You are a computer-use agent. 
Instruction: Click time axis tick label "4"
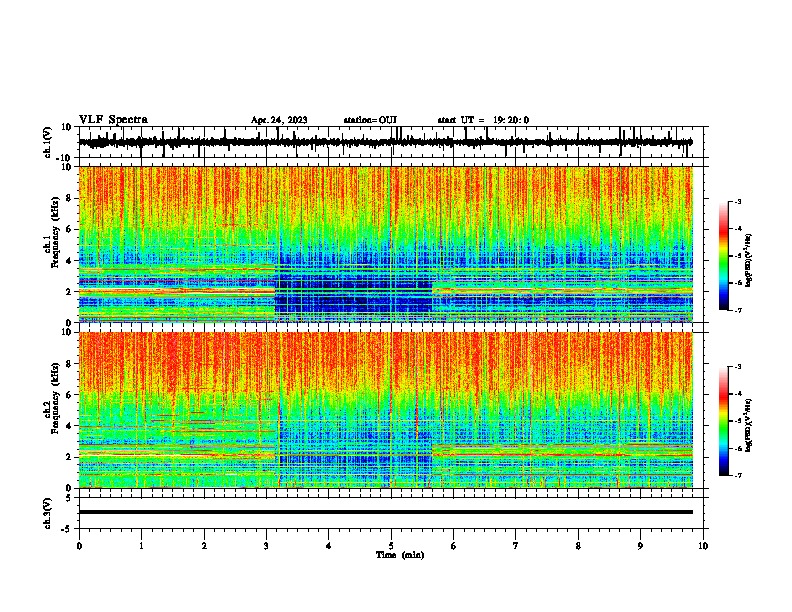pyautogui.click(x=329, y=546)
